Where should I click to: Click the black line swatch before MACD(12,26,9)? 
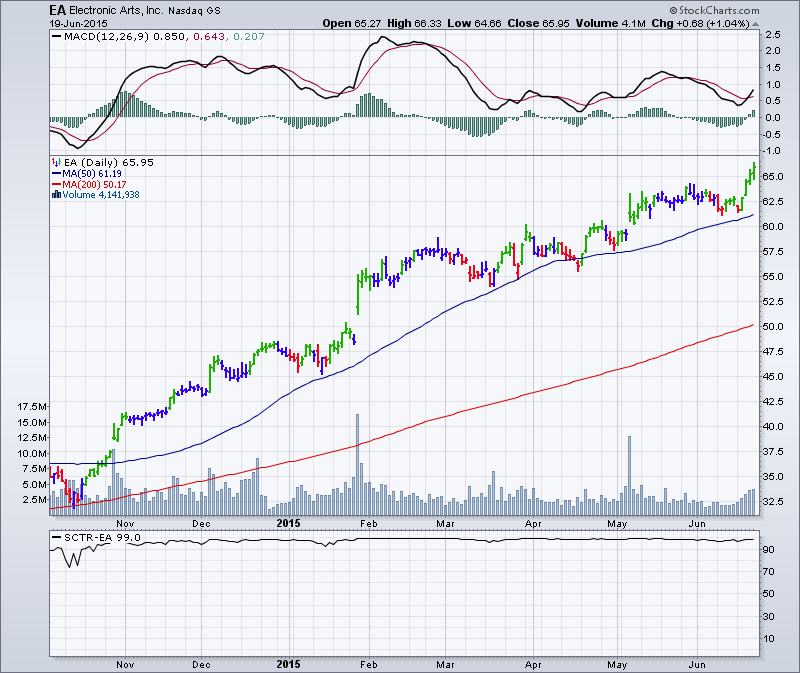coord(56,36)
